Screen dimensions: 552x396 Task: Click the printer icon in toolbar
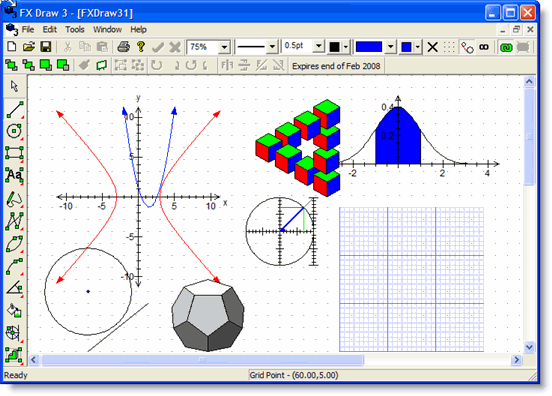click(x=124, y=47)
